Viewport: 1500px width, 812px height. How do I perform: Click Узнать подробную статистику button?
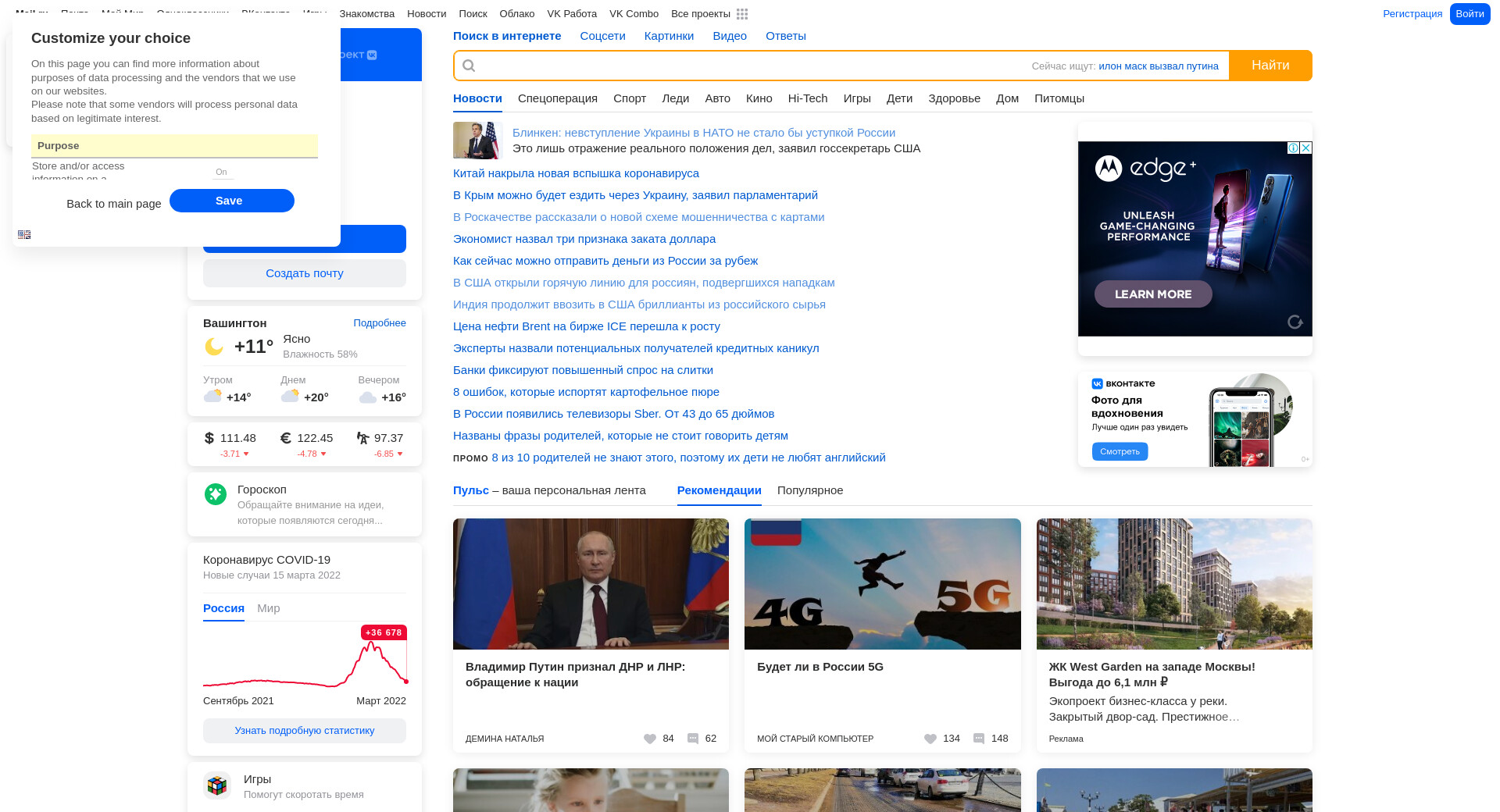coord(305,731)
